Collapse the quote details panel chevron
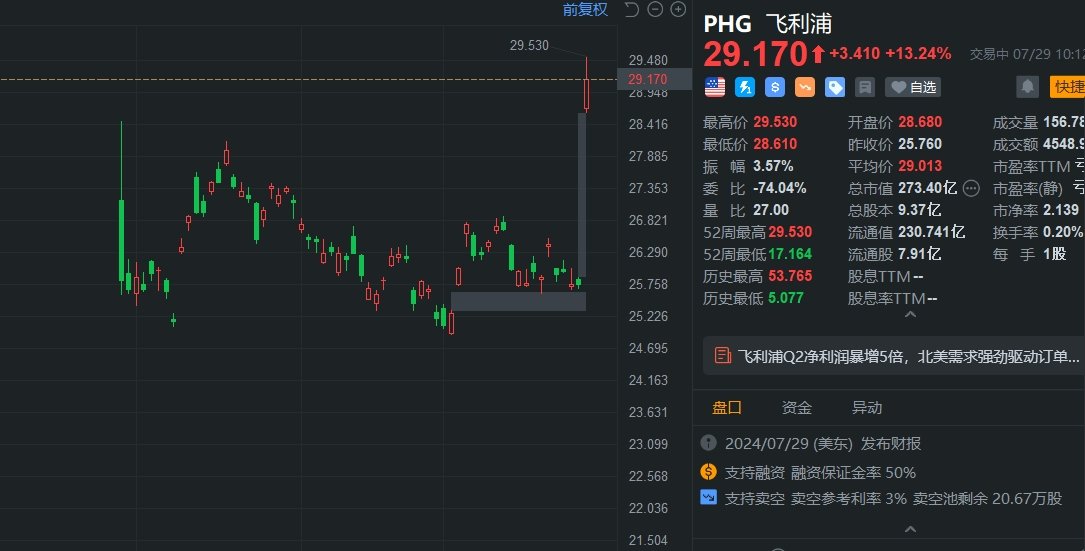1085x551 pixels. [909, 315]
